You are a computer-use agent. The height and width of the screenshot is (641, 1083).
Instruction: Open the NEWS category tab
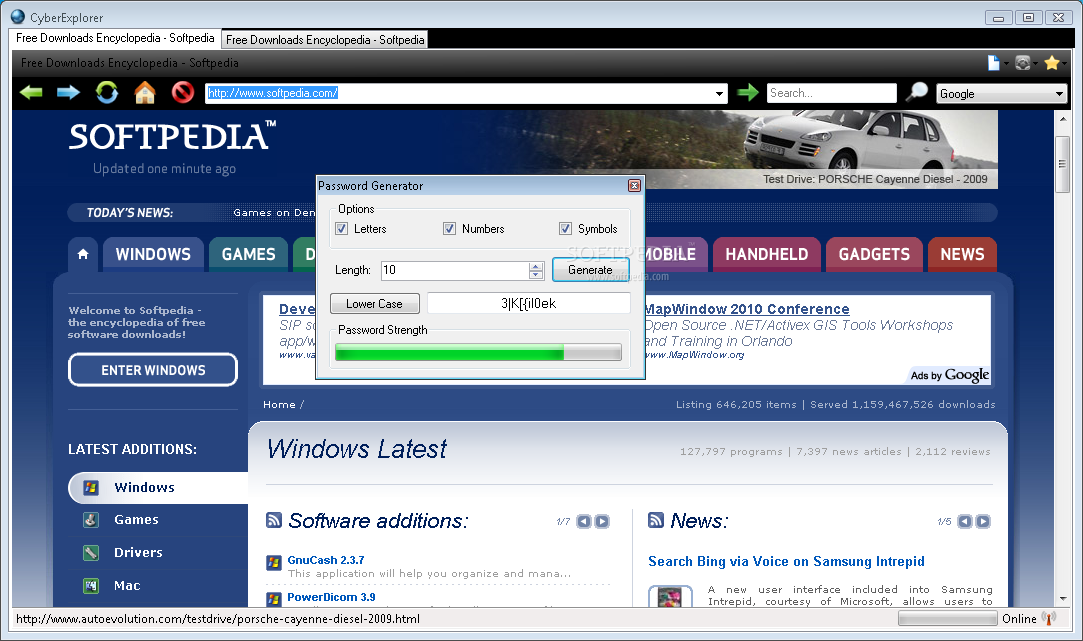962,254
